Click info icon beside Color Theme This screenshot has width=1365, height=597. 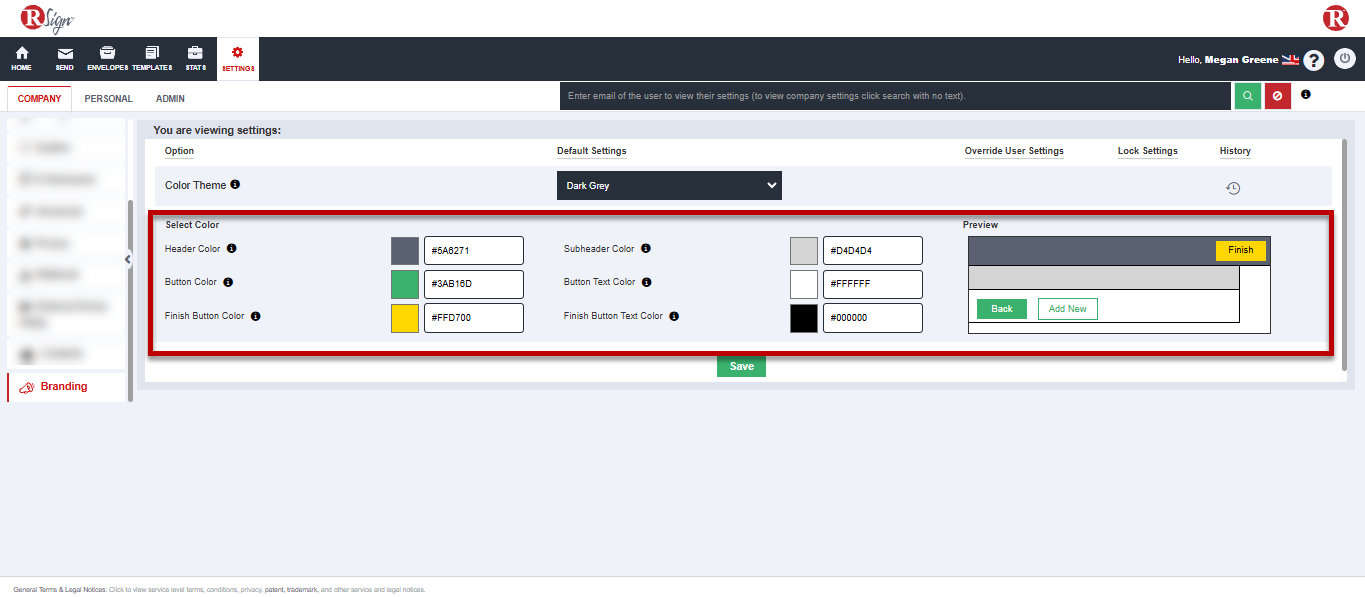pos(235,185)
